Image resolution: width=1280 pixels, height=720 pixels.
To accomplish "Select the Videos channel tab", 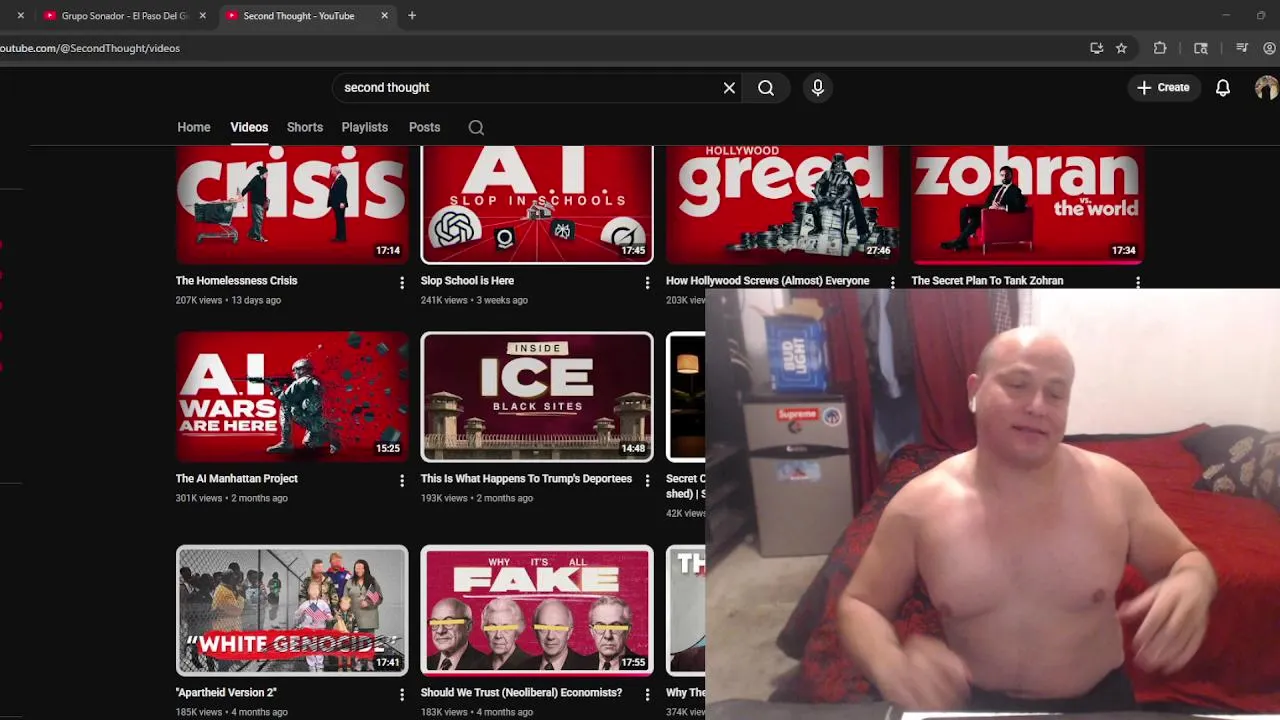I will (x=249, y=127).
